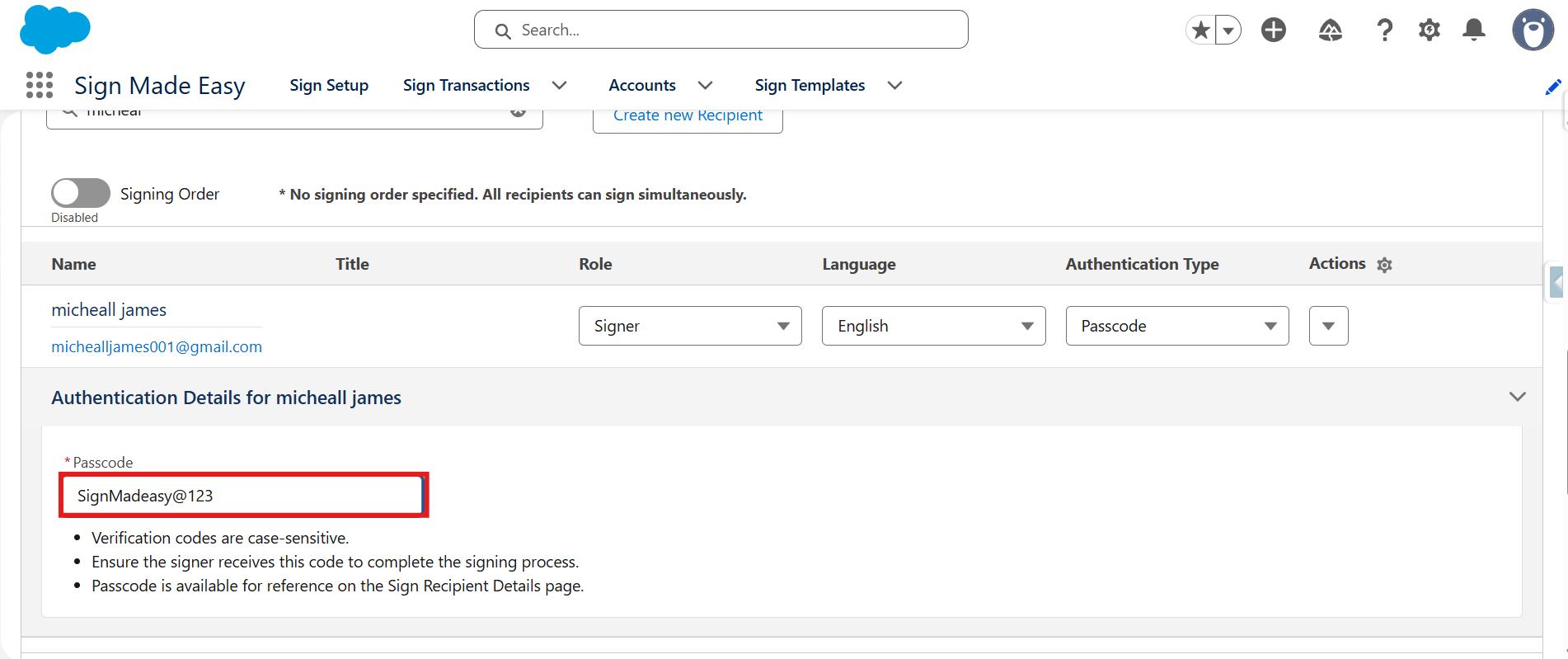Click the Salesforce cloud logo
This screenshot has width=1568, height=659.
[54, 29]
